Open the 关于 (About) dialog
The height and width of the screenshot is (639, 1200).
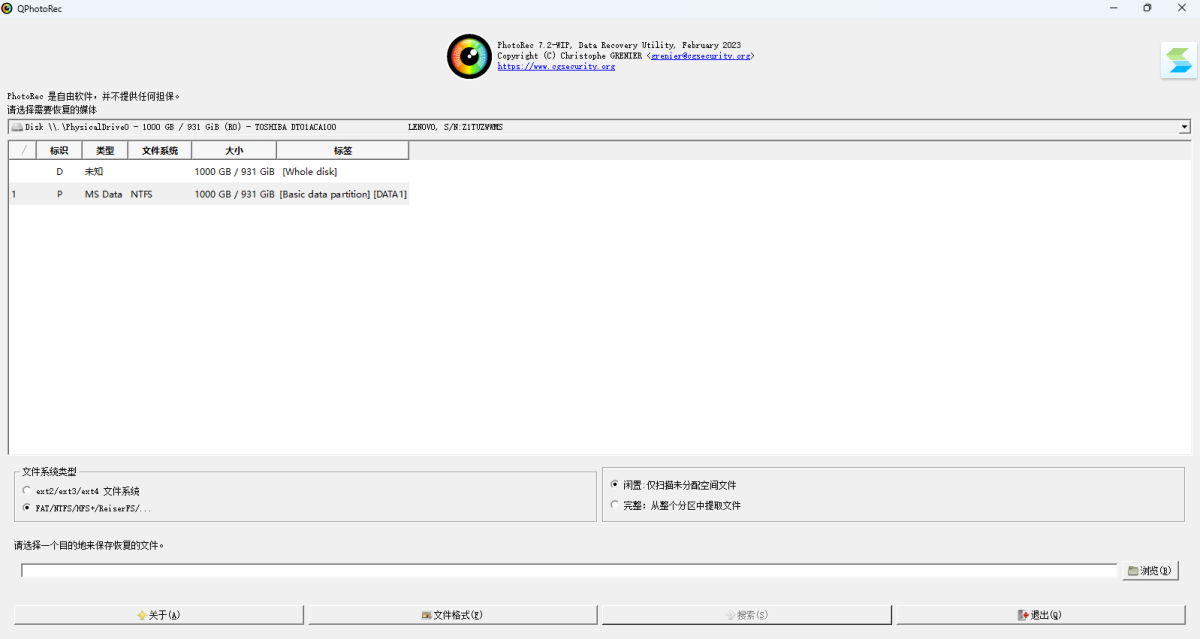(159, 615)
